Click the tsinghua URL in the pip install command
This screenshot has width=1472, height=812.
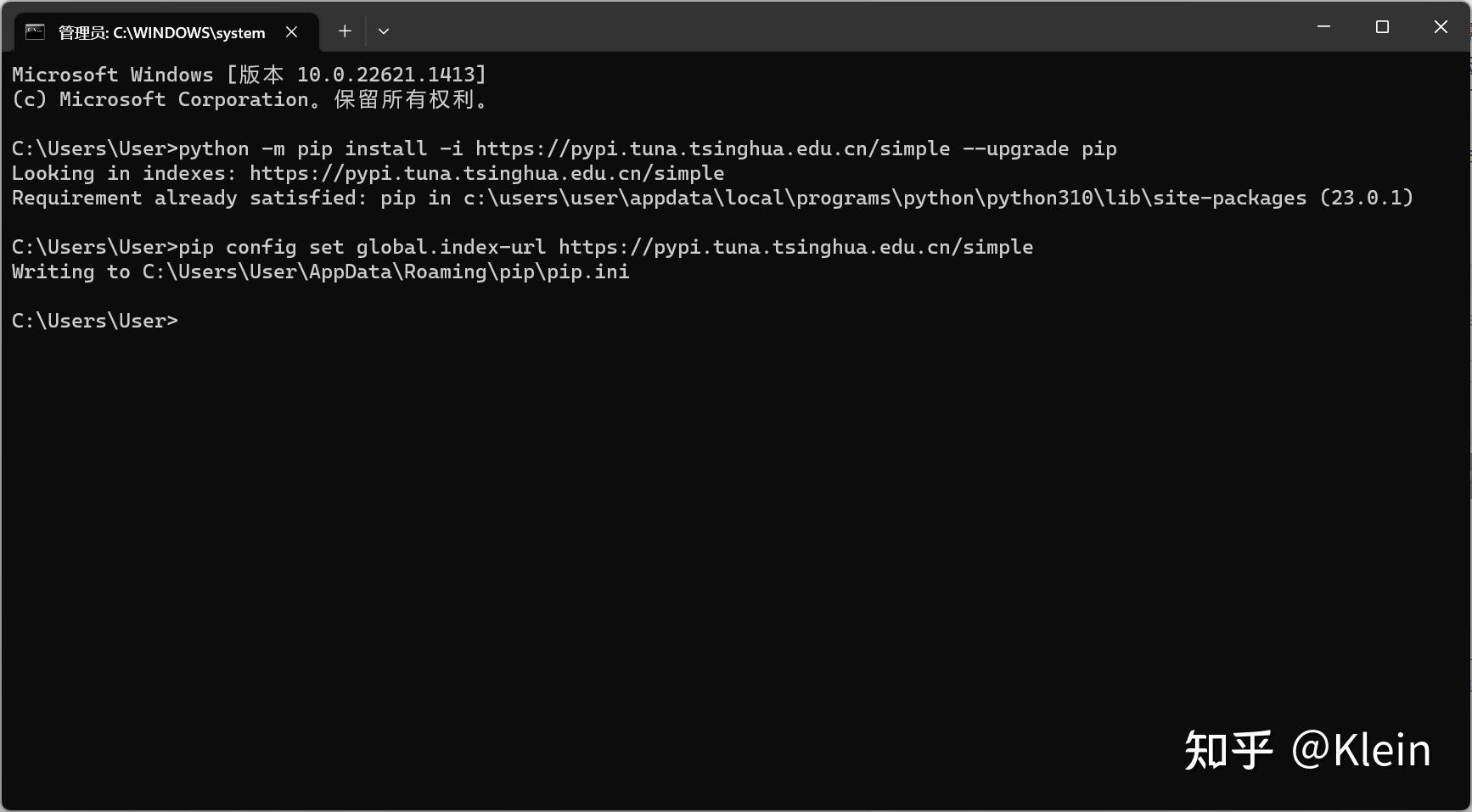point(712,148)
